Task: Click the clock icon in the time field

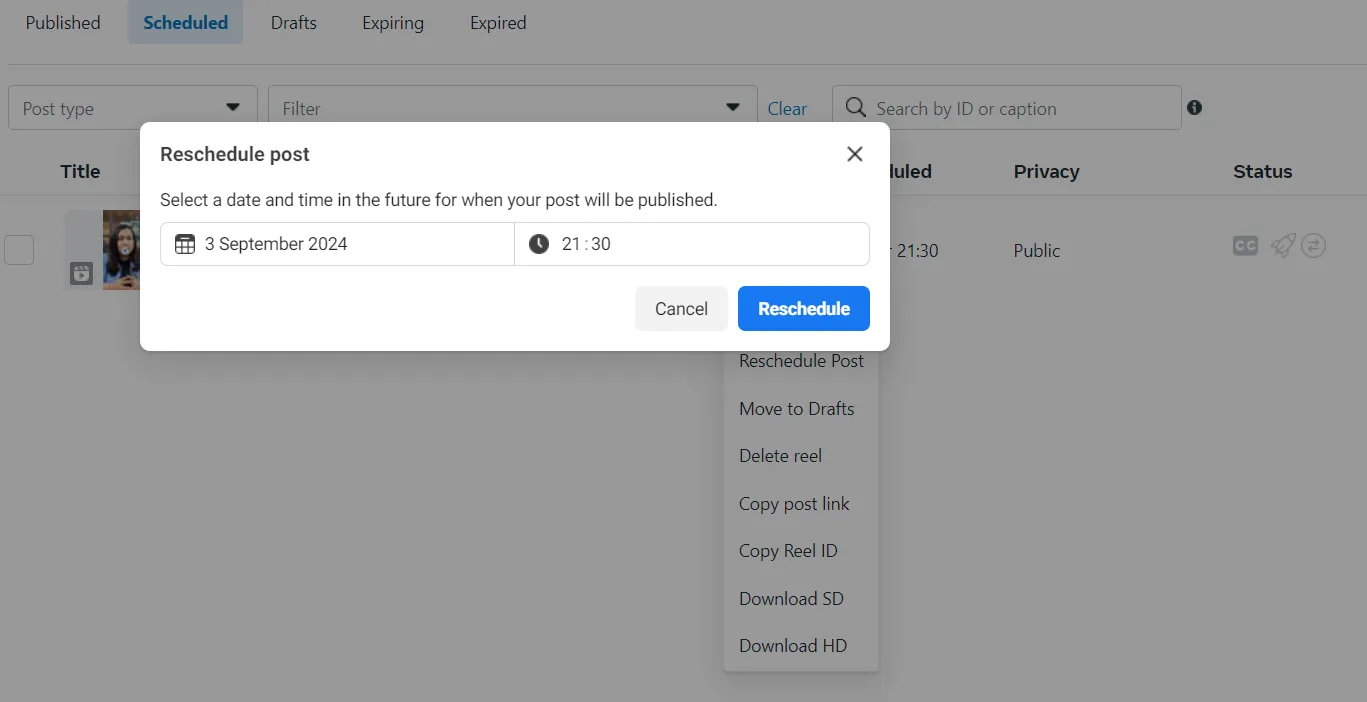Action: coord(539,243)
